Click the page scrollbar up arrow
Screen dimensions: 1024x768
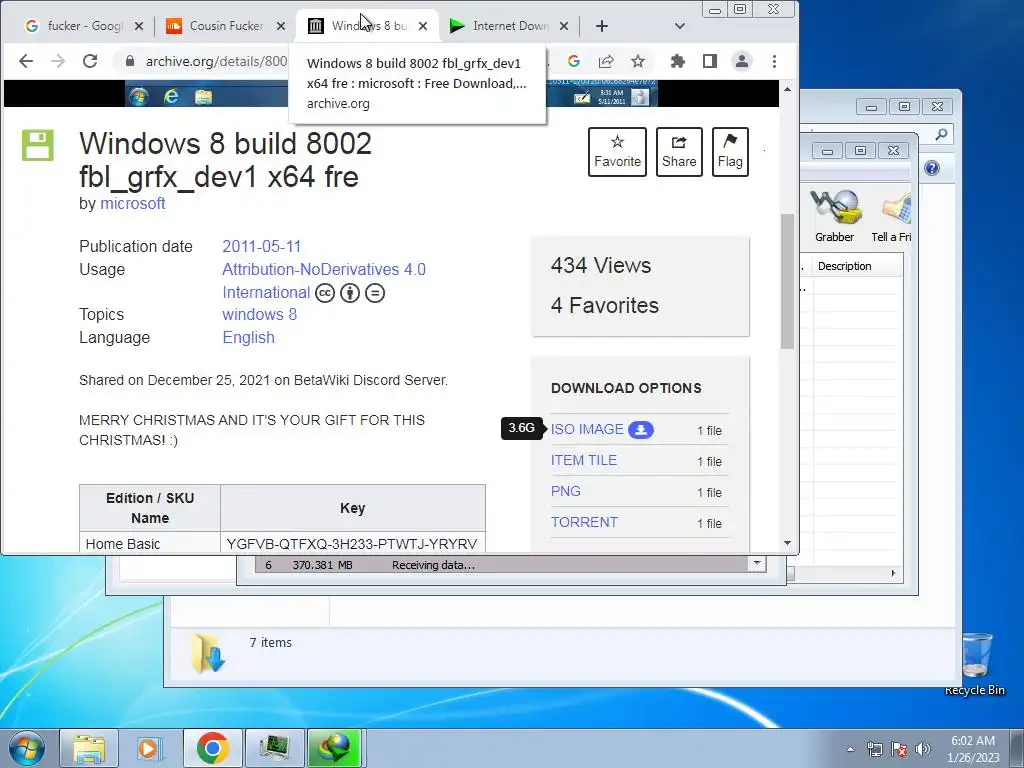click(788, 89)
